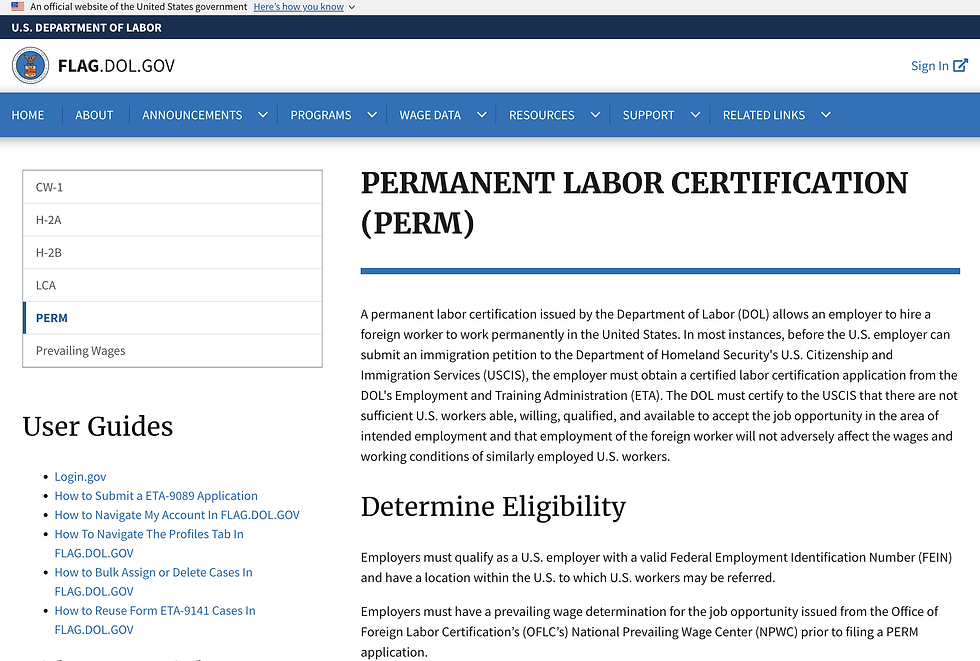Click the "Determine Eligibility" heading
Screen dimensions: 980x661
(x=493, y=507)
